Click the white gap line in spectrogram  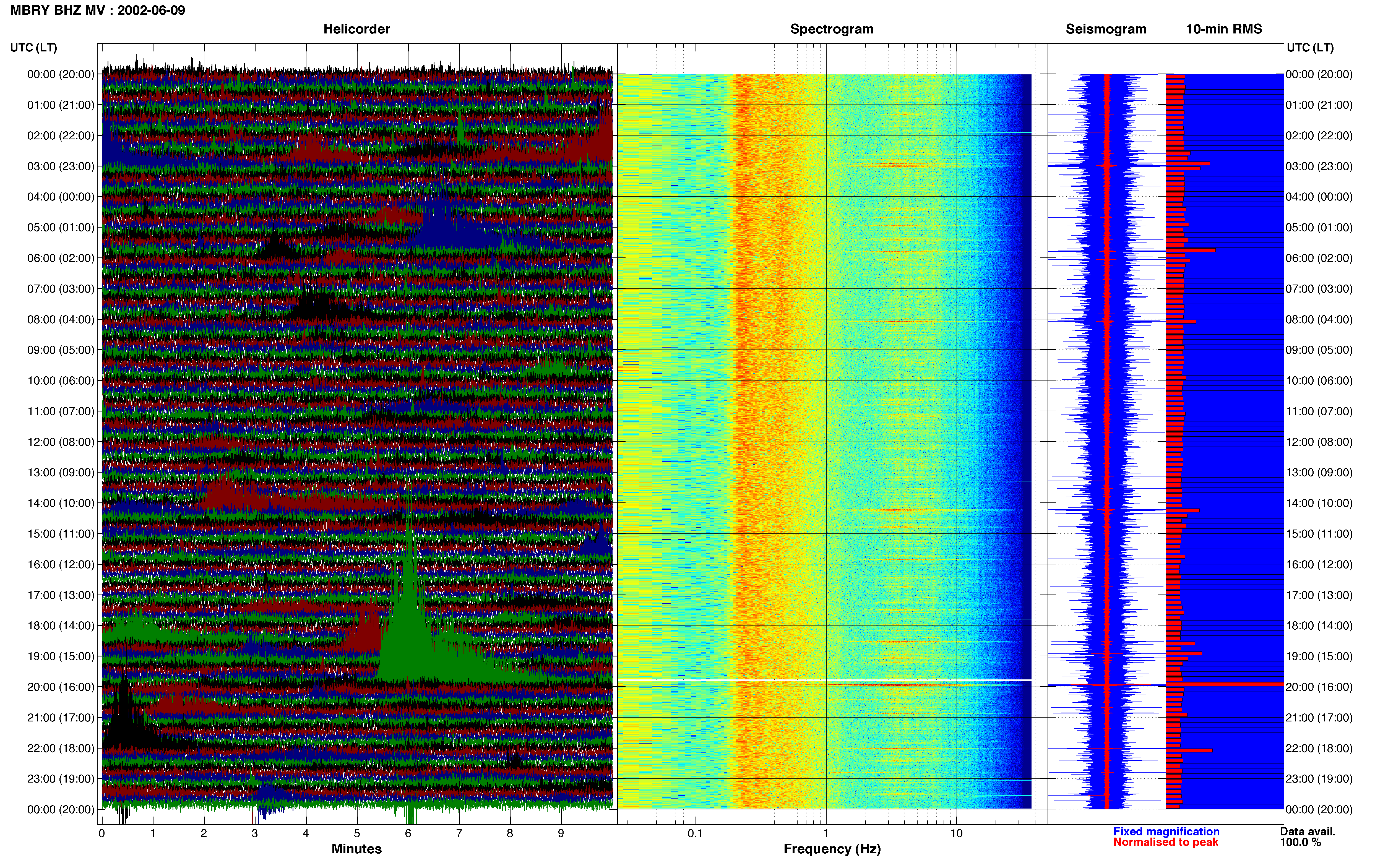click(x=824, y=680)
